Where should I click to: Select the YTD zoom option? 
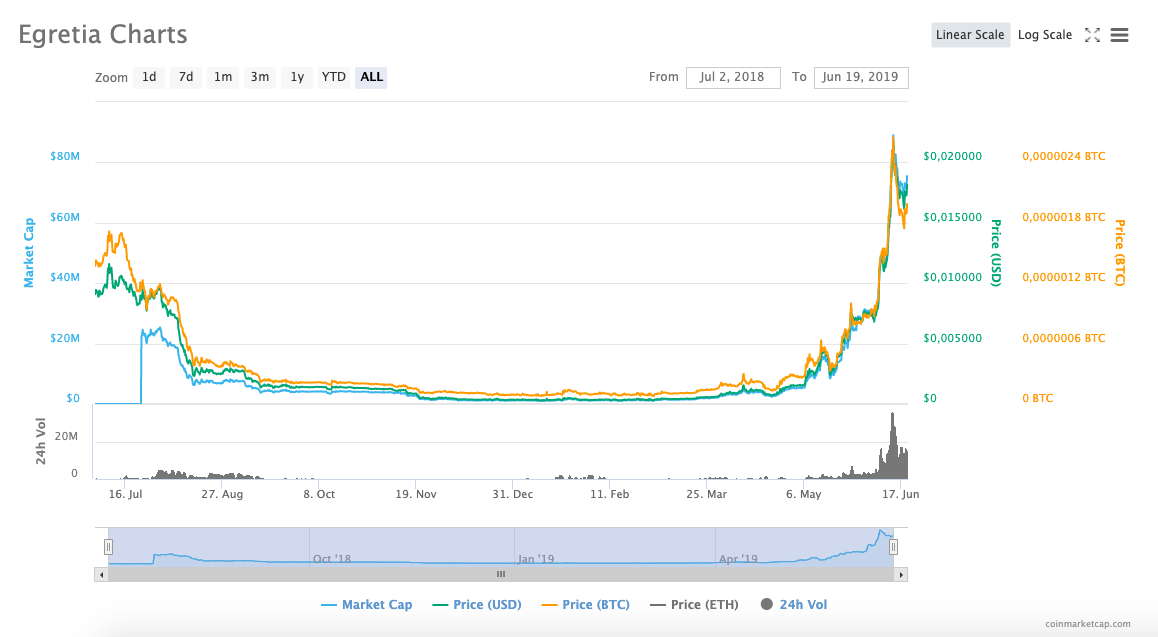coord(333,77)
